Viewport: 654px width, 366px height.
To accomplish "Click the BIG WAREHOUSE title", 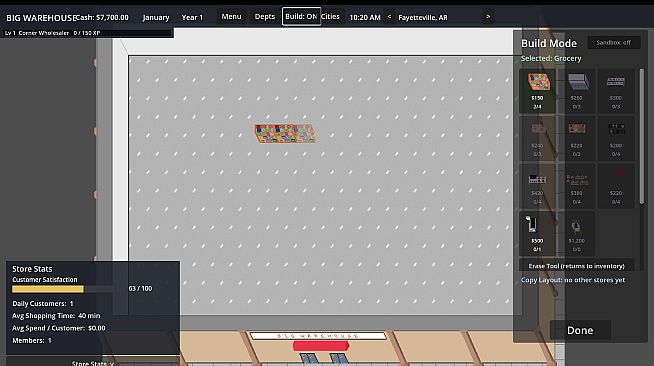I will tap(41, 18).
